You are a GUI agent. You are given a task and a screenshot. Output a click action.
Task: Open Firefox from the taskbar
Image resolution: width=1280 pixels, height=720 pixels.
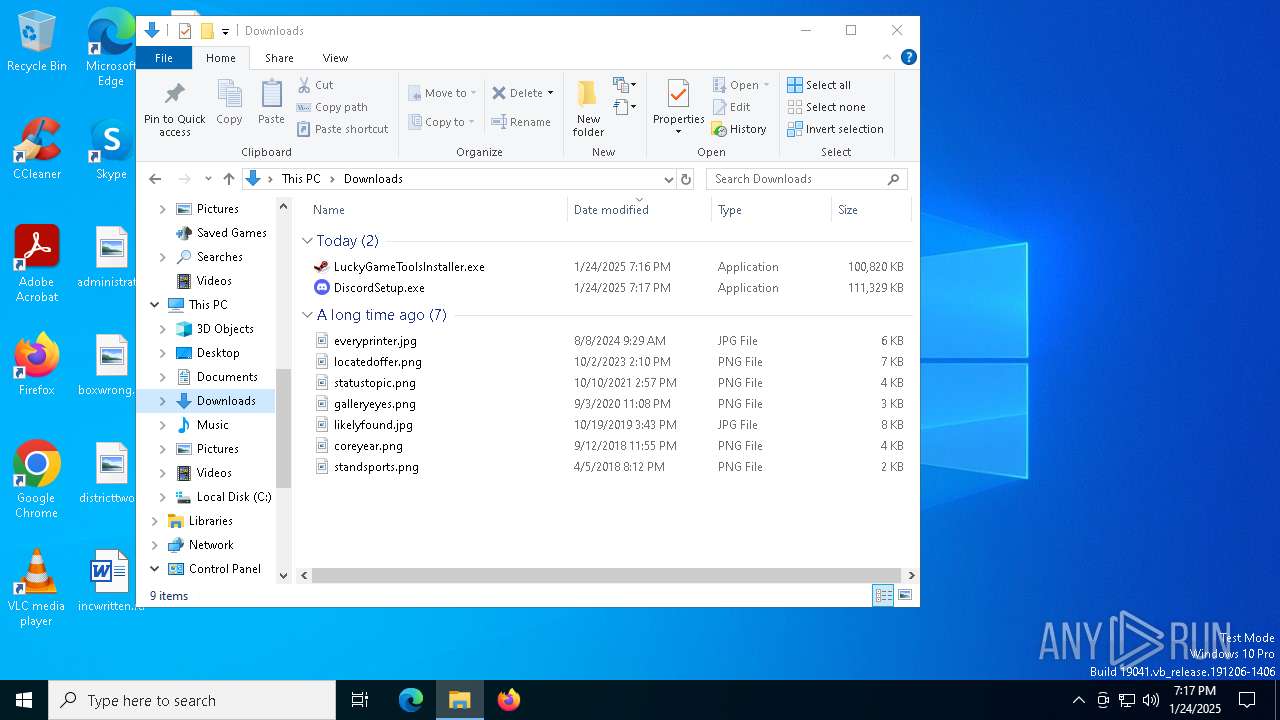click(509, 700)
